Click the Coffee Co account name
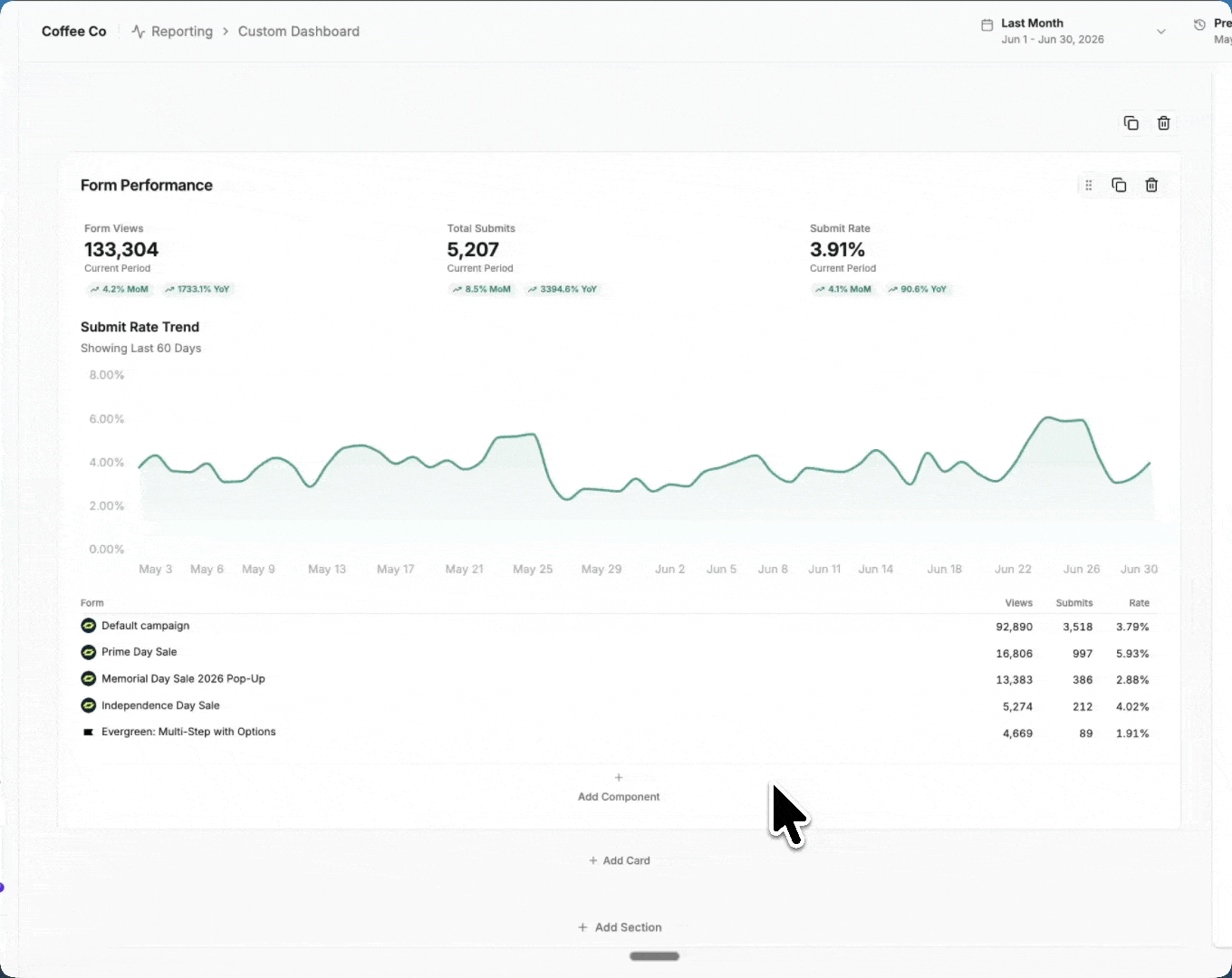Screen dimensions: 1232x978 pyautogui.click(x=74, y=32)
